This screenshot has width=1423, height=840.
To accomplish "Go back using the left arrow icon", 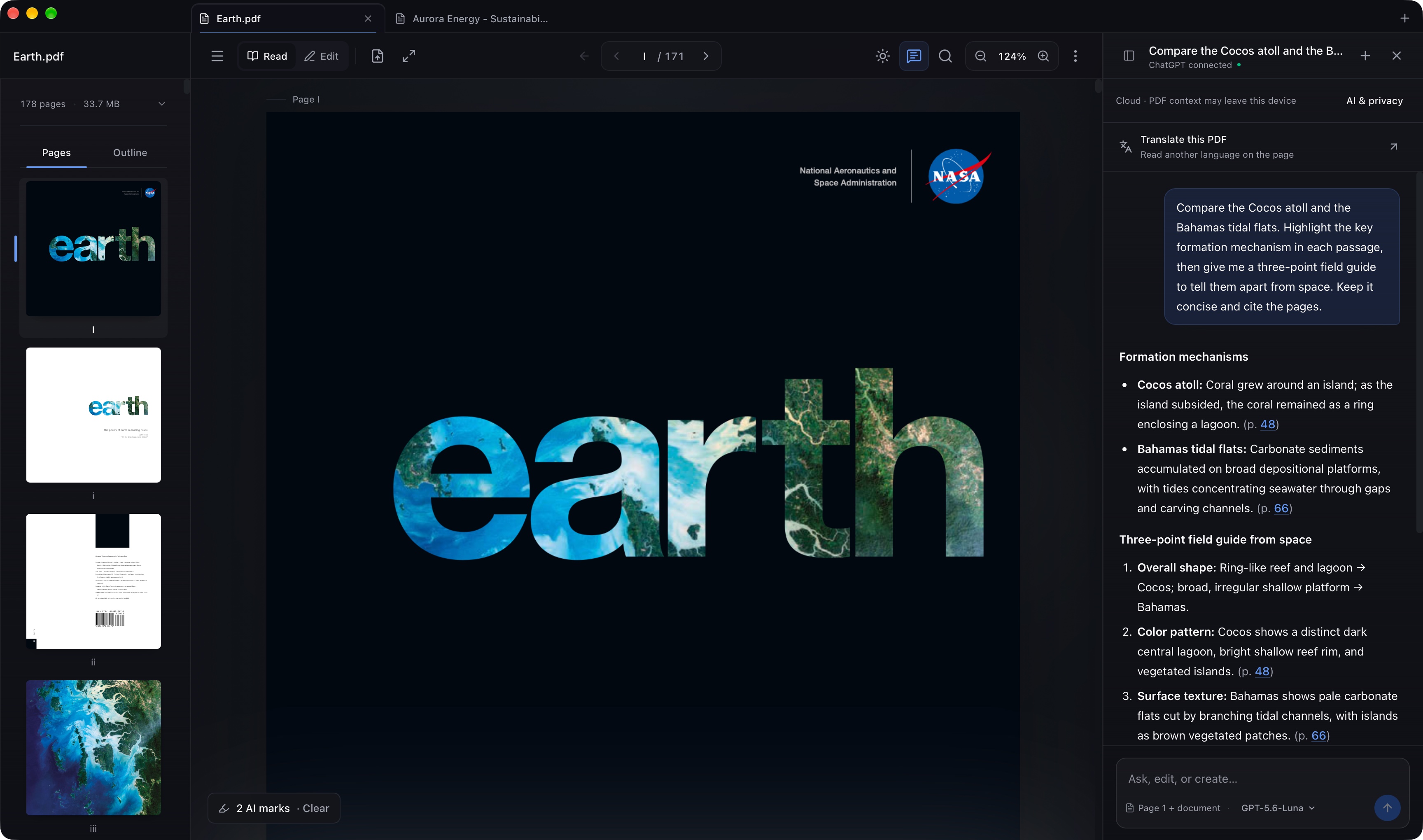I will pyautogui.click(x=584, y=56).
